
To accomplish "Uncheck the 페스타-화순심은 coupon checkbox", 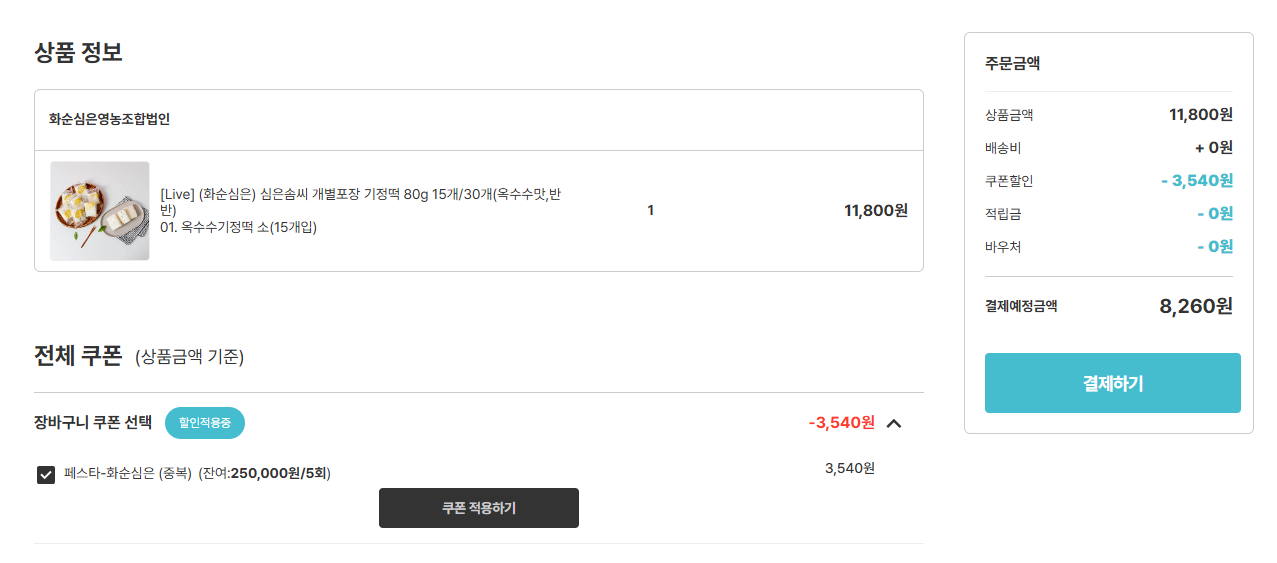I will (x=46, y=474).
